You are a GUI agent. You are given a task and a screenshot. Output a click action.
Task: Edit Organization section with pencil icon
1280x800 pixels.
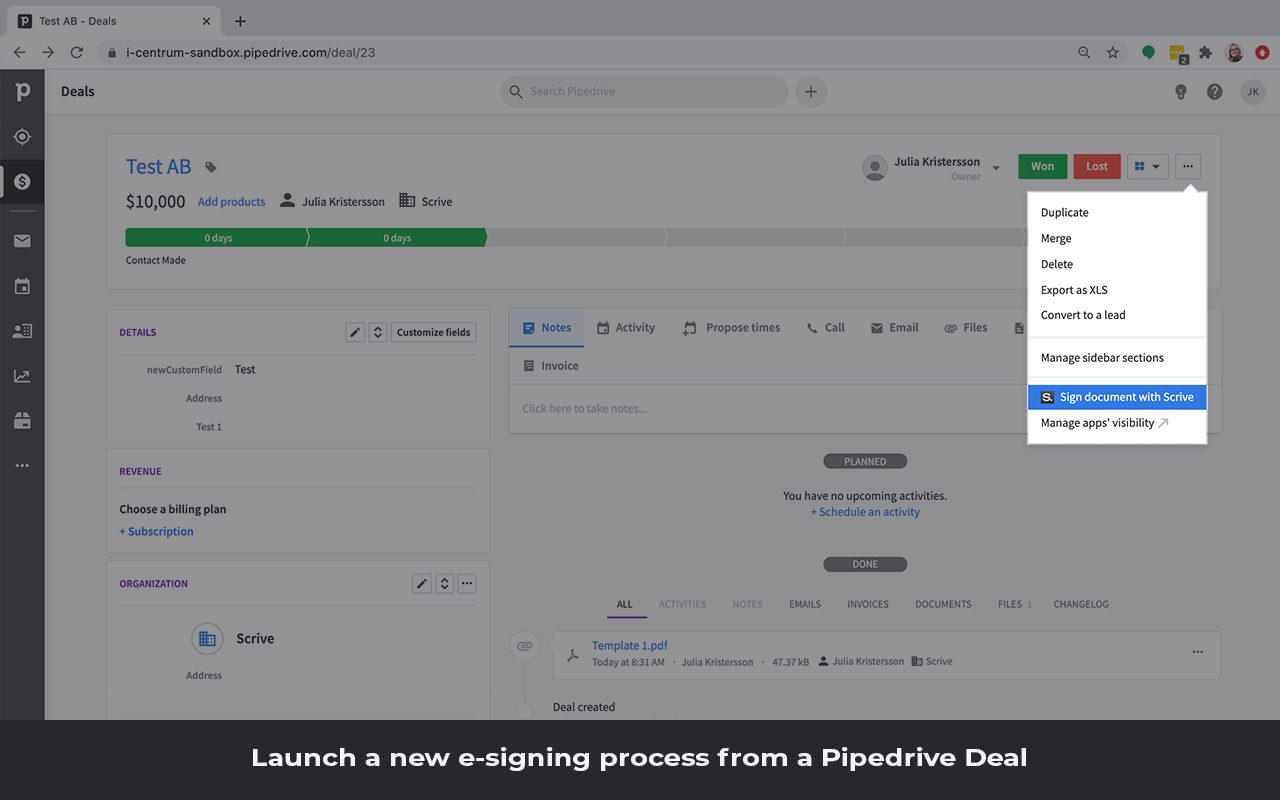pyautogui.click(x=422, y=584)
